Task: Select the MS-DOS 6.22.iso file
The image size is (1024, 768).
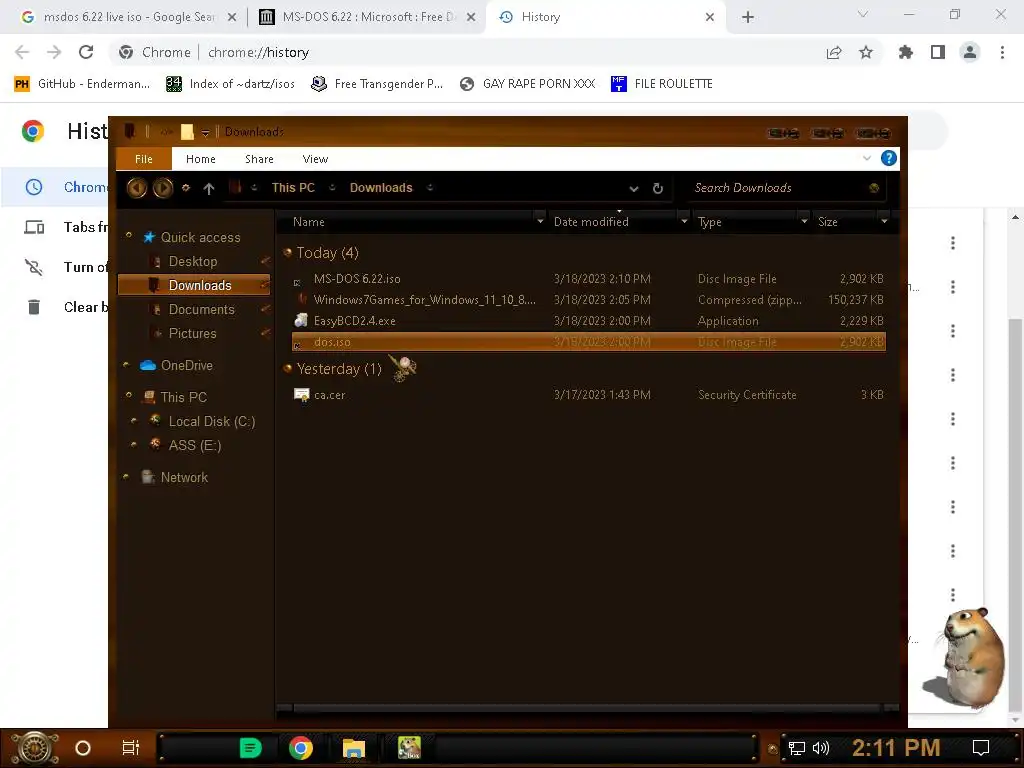Action: pos(588,279)
